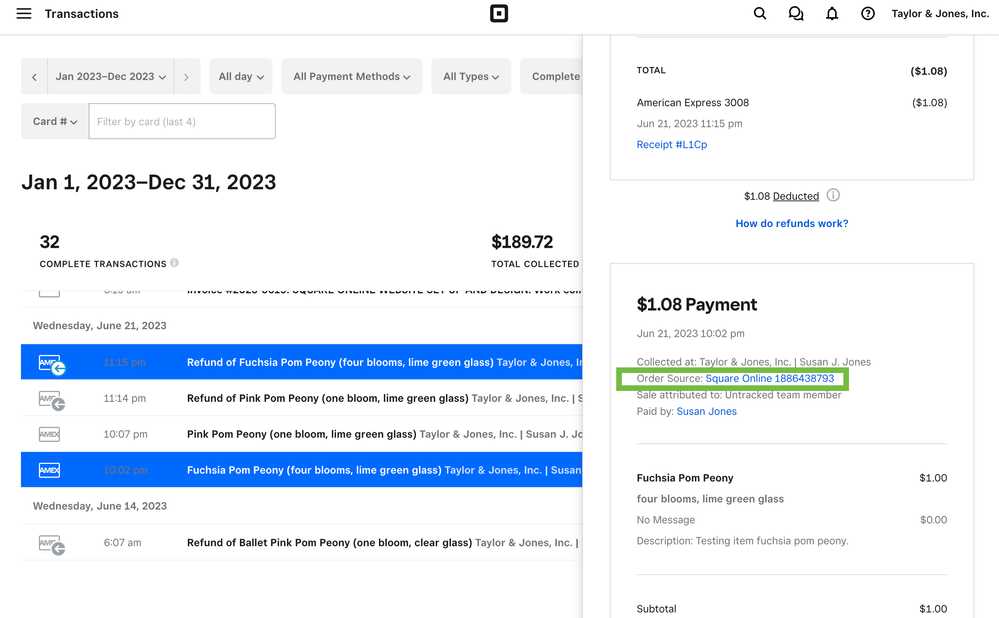Open How do refunds work? link
This screenshot has height=618, width=999.
click(792, 224)
